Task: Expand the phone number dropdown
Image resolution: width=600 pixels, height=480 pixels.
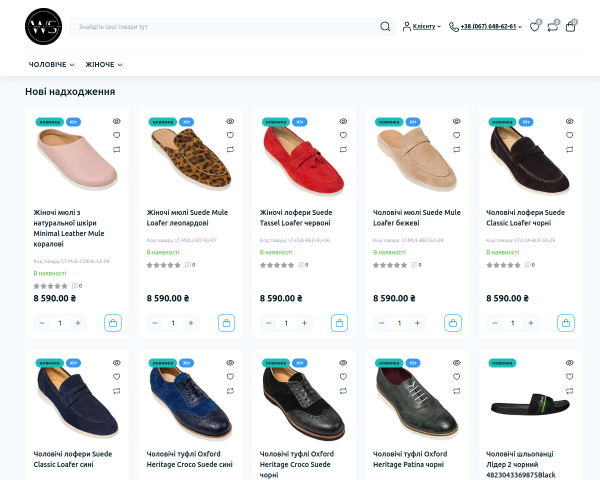Action: point(486,26)
